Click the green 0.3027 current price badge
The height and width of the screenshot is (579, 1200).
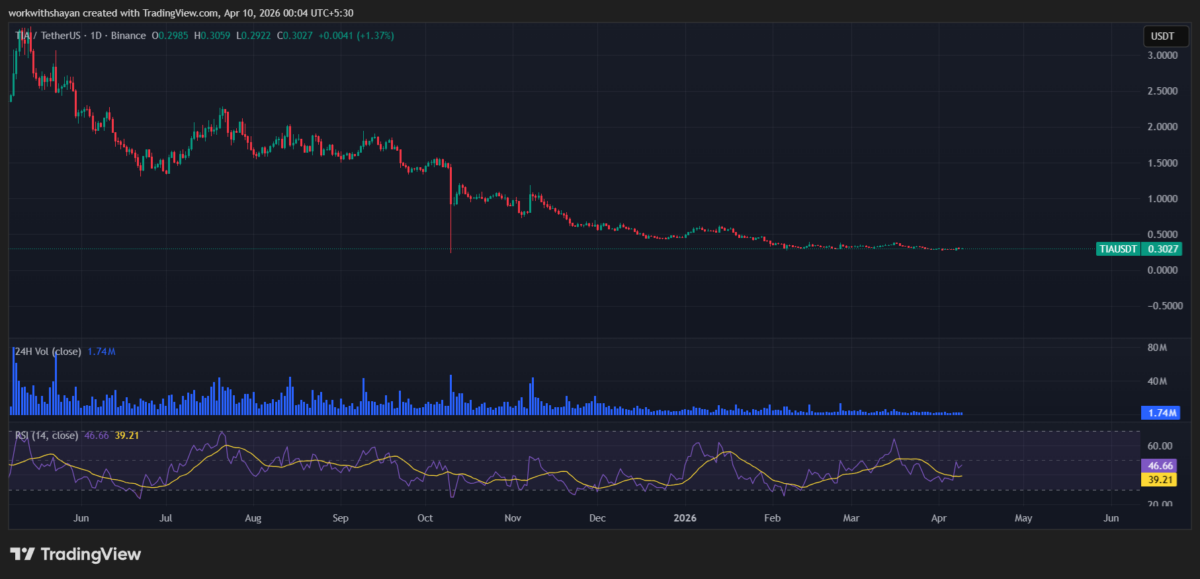(x=1162, y=249)
